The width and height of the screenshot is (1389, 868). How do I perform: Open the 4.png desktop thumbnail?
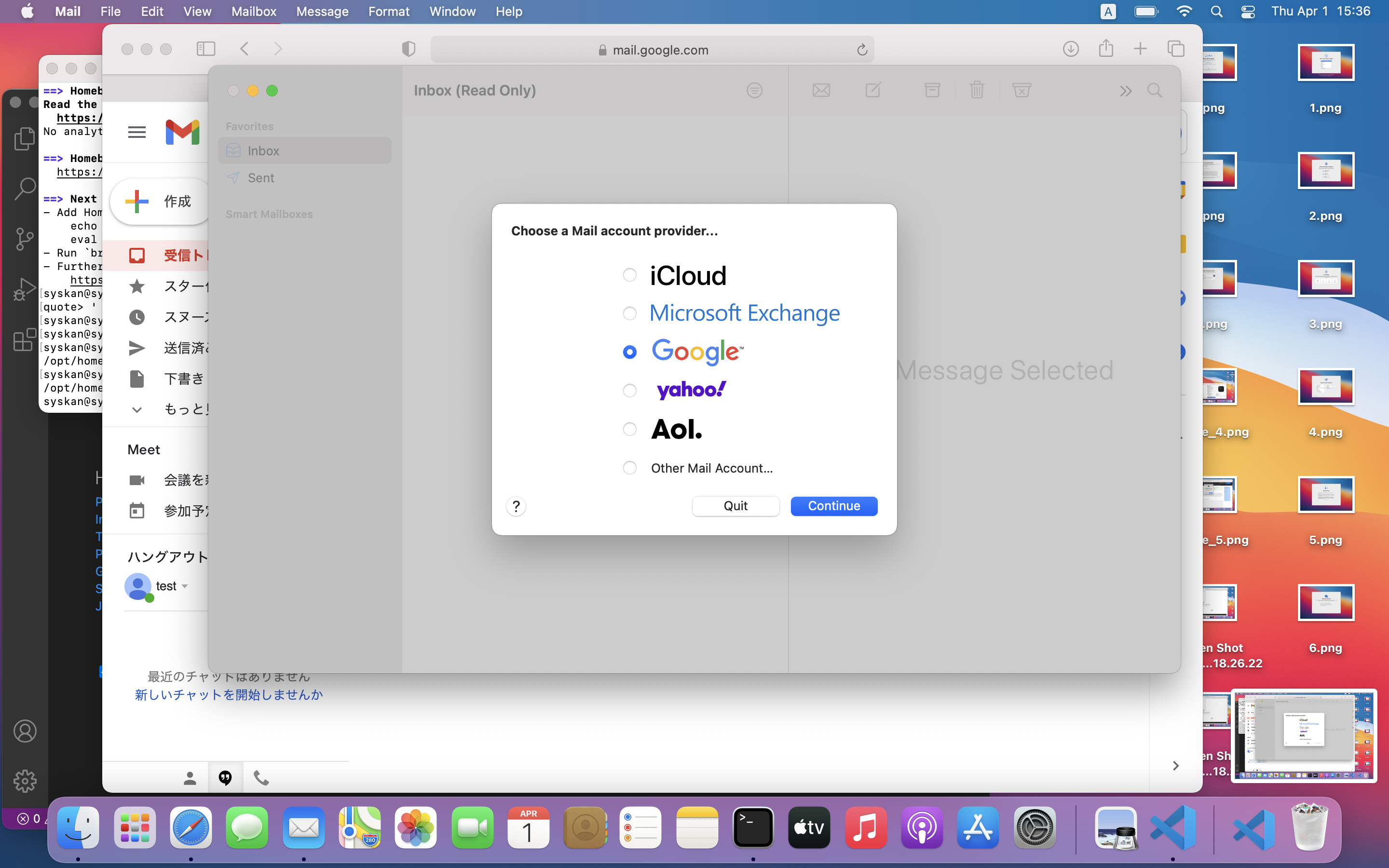(x=1325, y=387)
